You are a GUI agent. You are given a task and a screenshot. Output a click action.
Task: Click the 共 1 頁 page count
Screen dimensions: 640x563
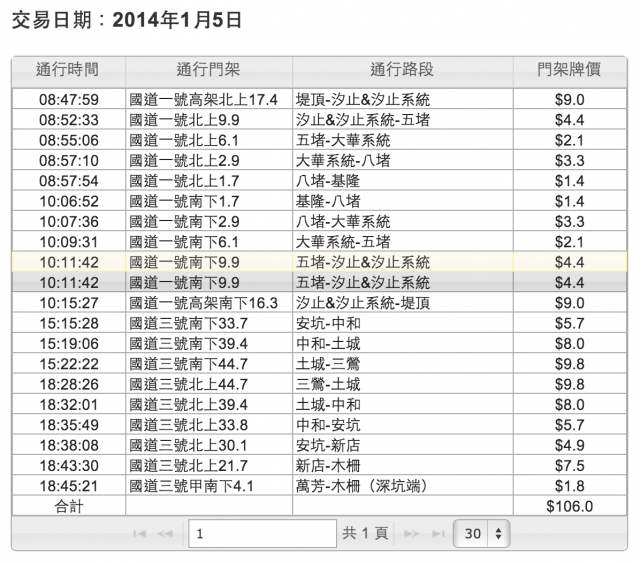365,533
